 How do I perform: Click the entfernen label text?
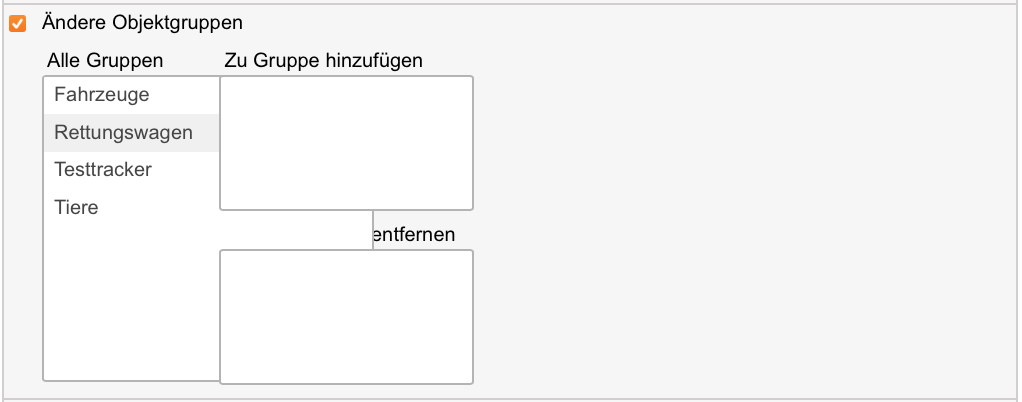pyautogui.click(x=413, y=235)
